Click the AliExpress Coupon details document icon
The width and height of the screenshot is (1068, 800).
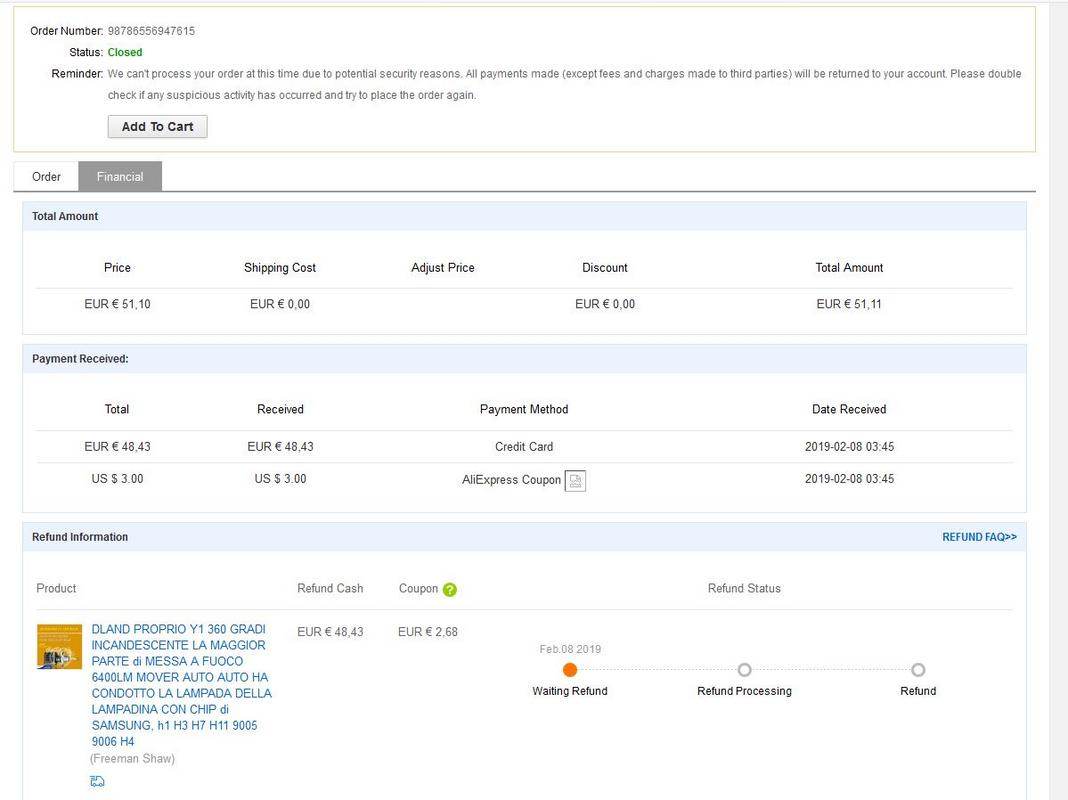[575, 481]
